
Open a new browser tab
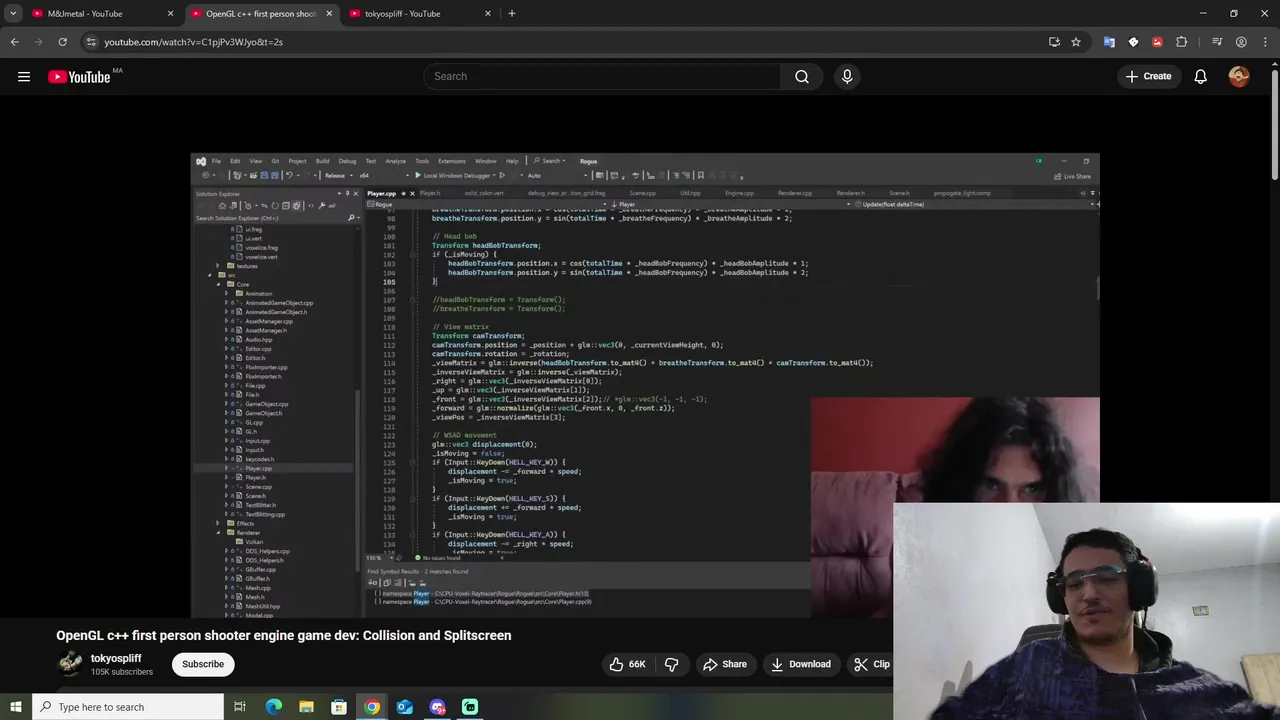pyautogui.click(x=512, y=14)
